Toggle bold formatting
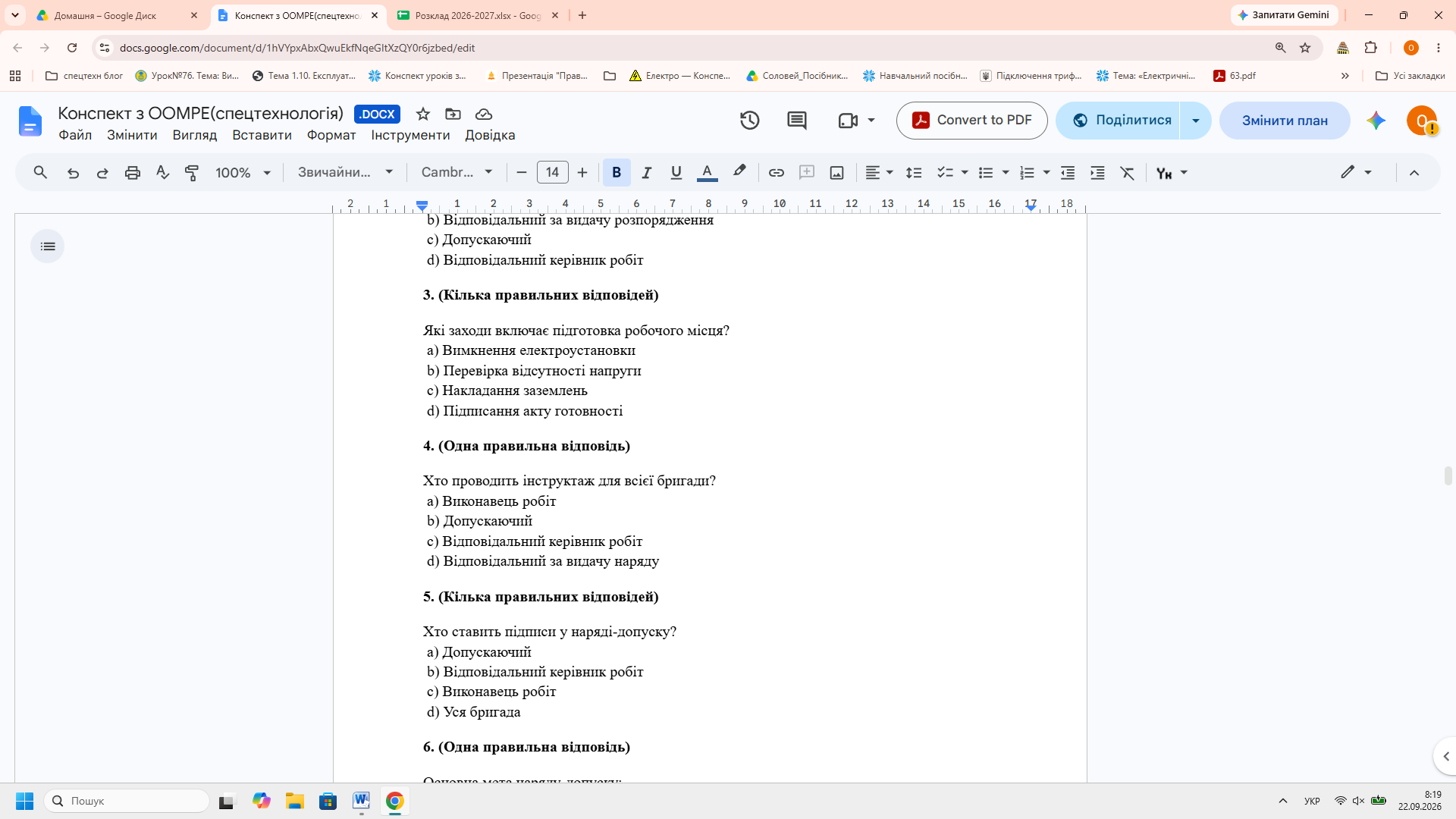The height and width of the screenshot is (819, 1456). (x=617, y=173)
